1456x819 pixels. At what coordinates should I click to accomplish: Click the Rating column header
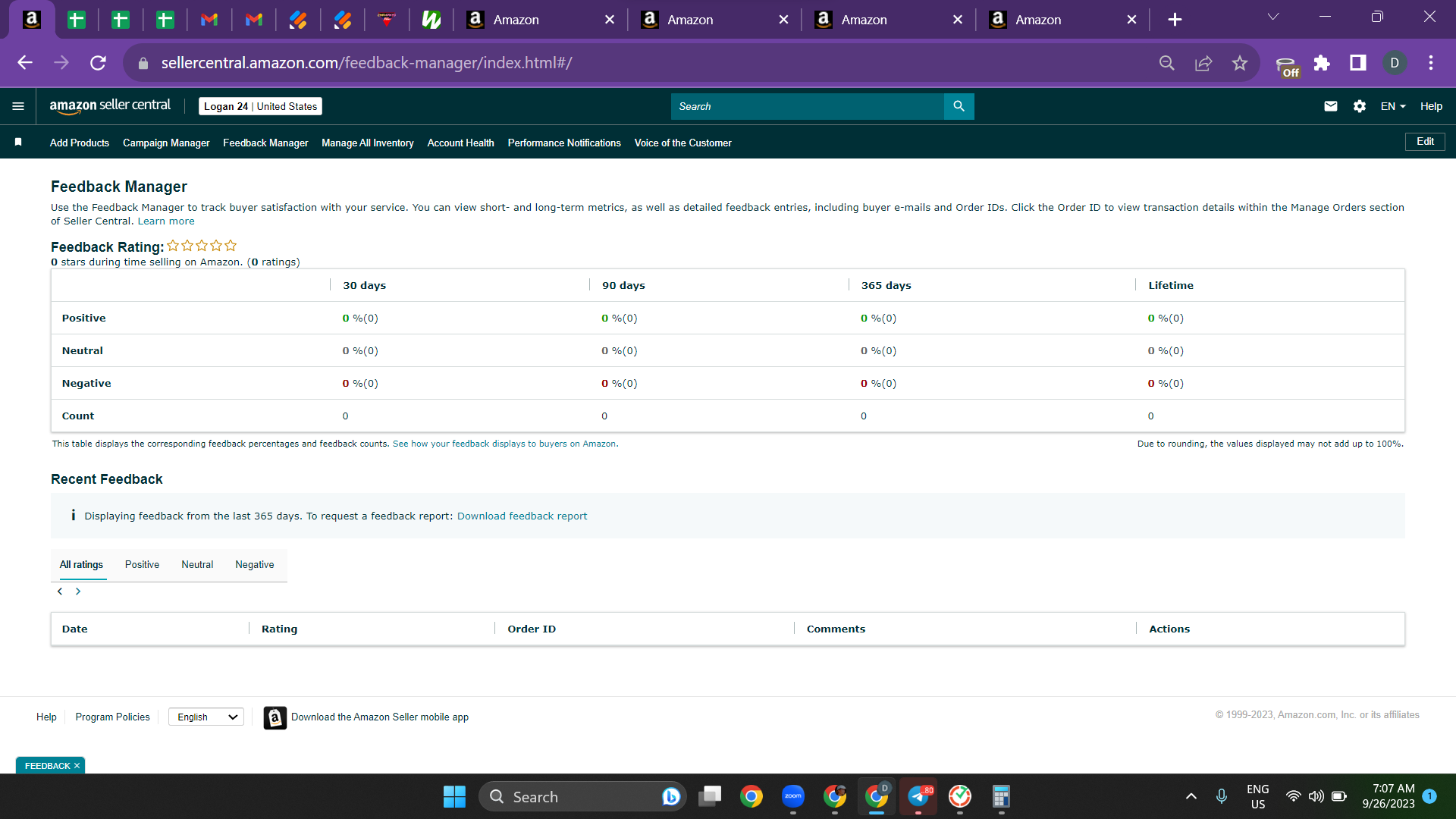279,629
